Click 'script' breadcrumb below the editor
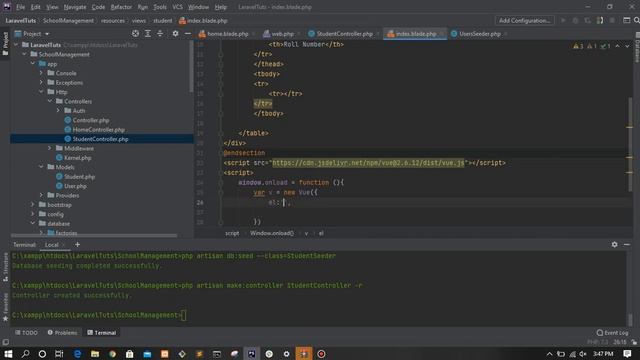Image resolution: width=640 pixels, height=360 pixels. click(x=232, y=233)
